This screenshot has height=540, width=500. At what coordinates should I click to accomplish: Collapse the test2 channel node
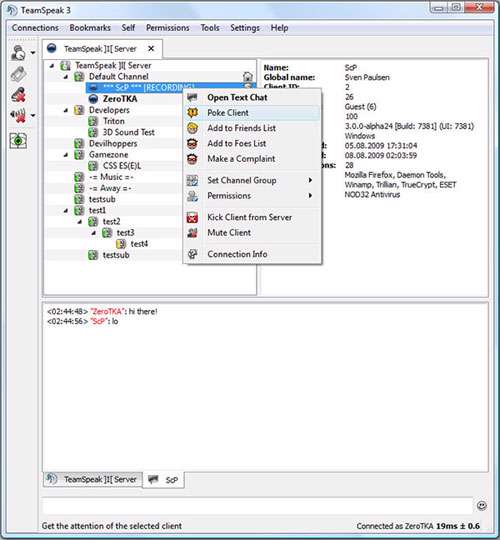[80, 221]
